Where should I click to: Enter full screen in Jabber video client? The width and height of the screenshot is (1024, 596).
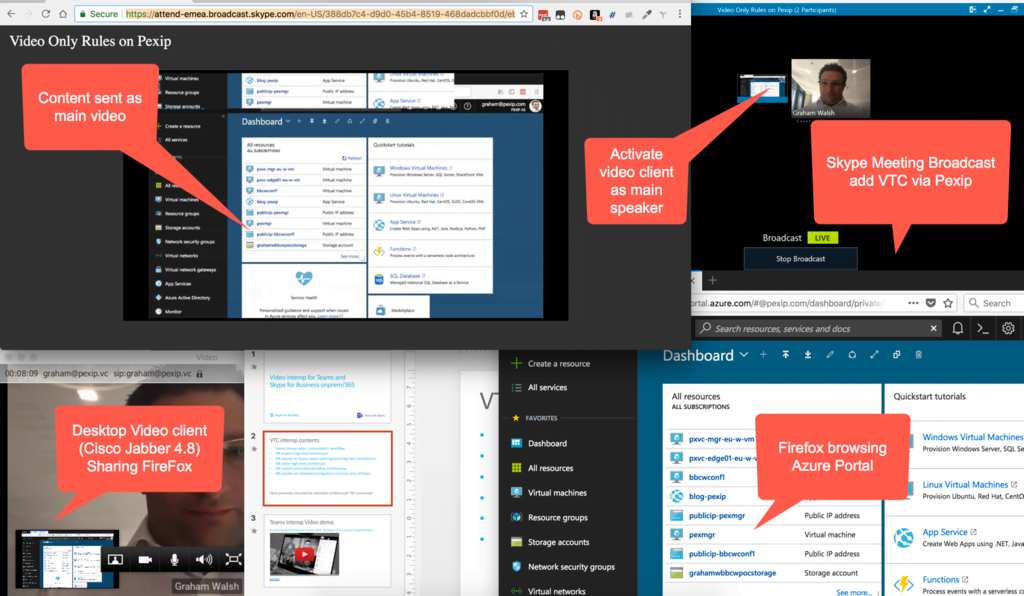click(x=233, y=559)
